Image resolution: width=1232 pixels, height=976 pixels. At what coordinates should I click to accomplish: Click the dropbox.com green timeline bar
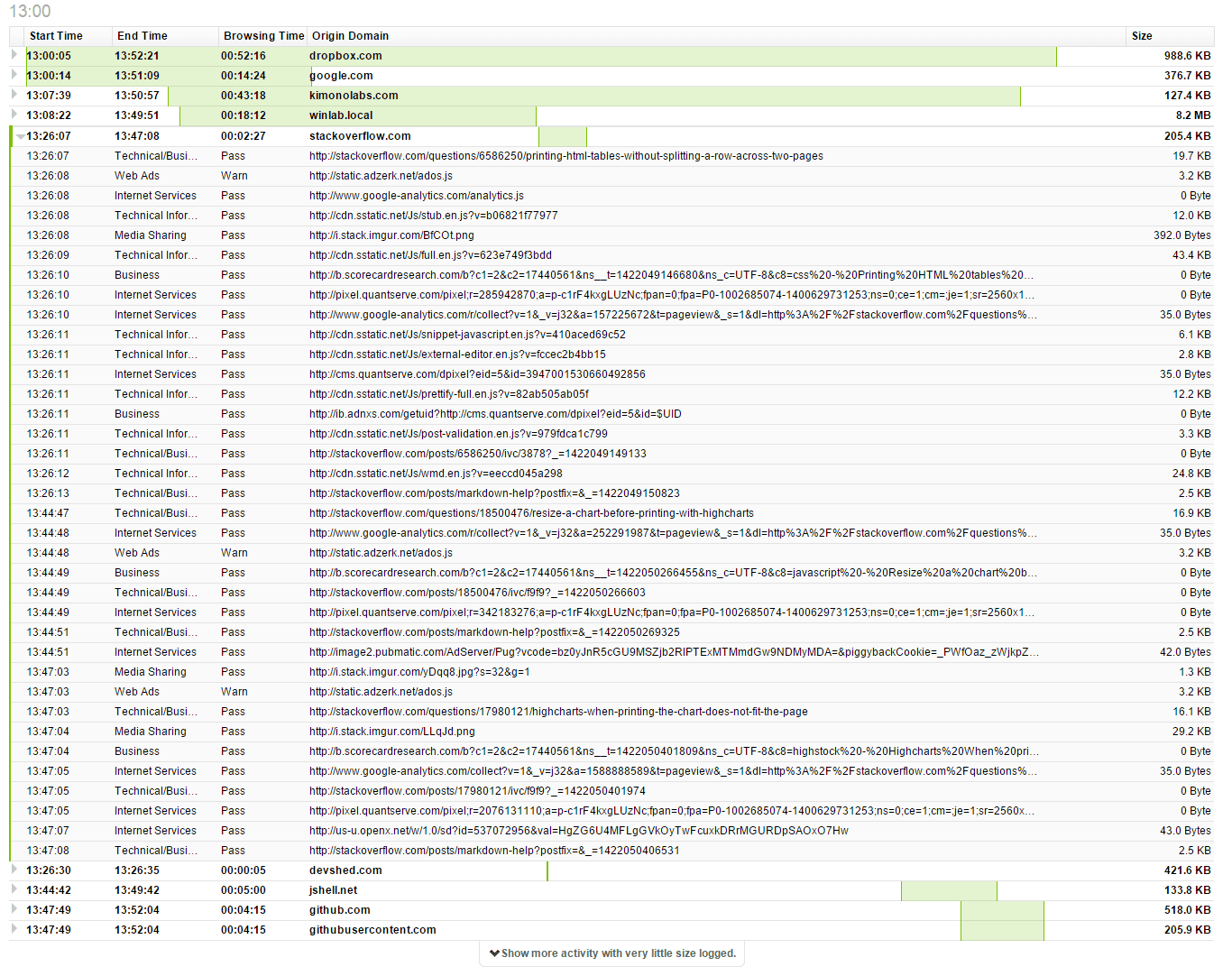point(541,56)
